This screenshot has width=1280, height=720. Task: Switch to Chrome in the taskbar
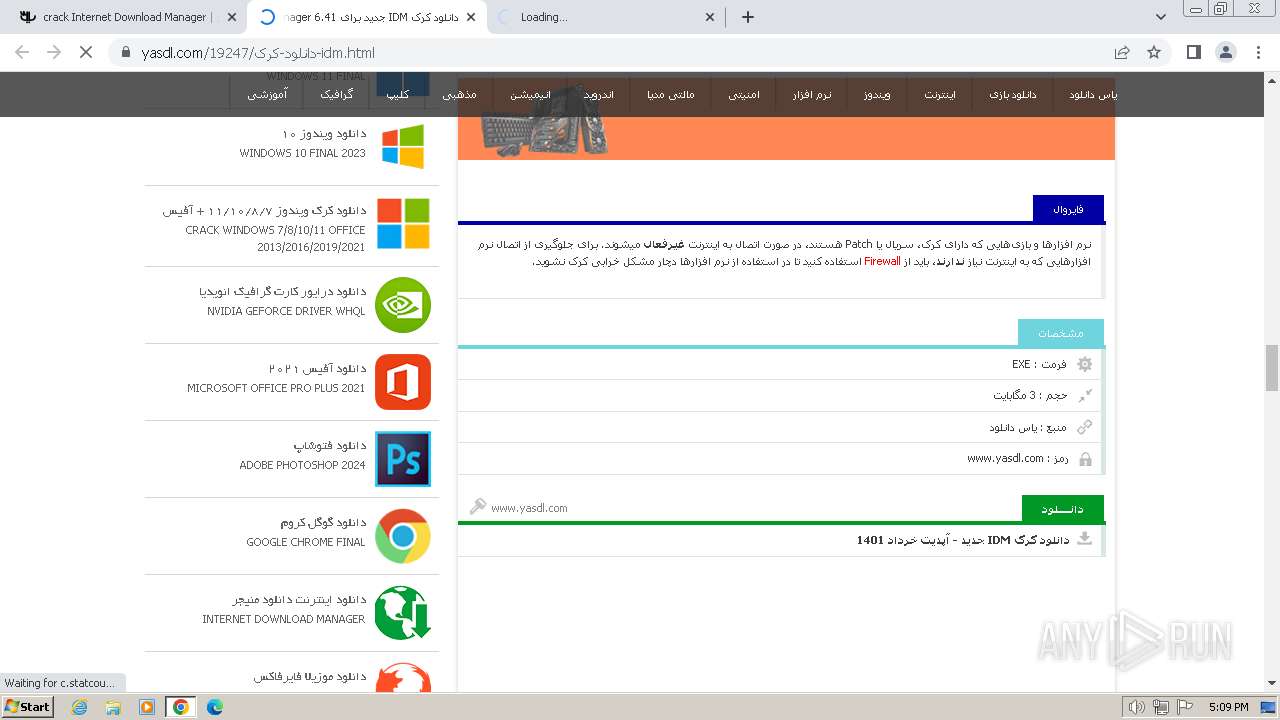(x=181, y=707)
